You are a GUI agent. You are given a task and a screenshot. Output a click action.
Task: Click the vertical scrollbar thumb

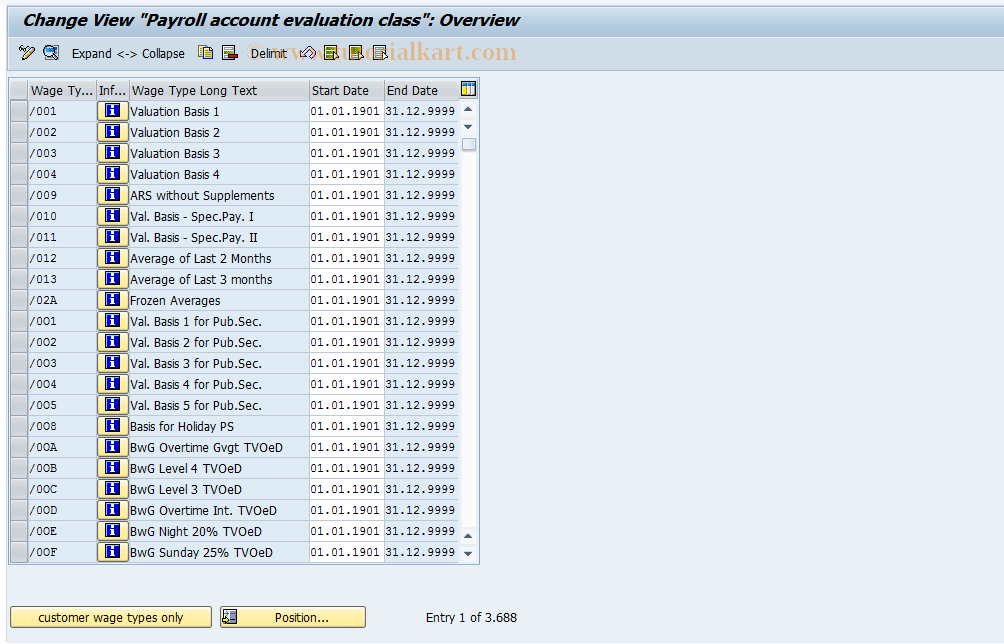[x=469, y=144]
